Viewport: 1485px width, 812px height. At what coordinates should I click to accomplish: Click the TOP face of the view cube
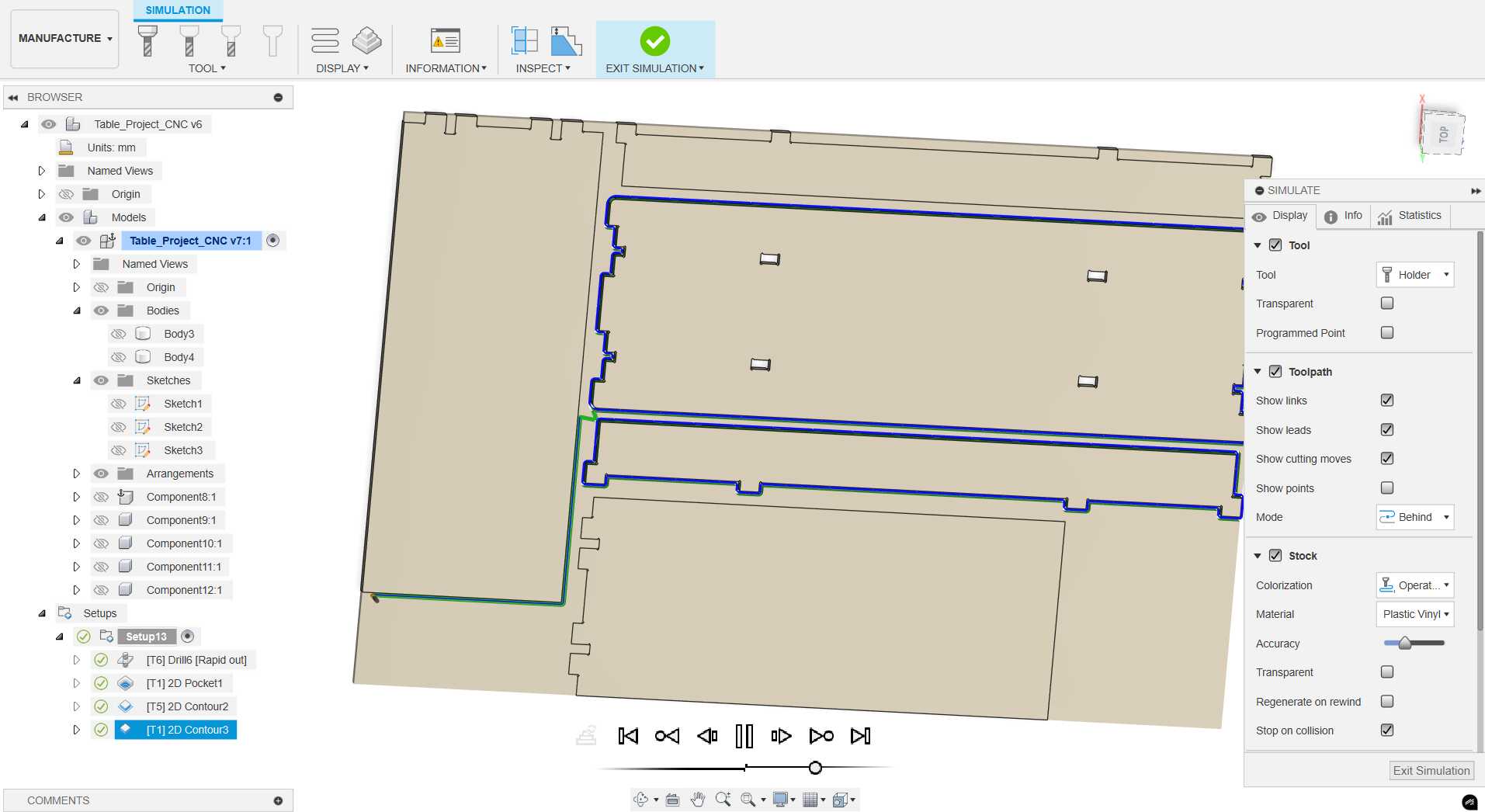tap(1442, 134)
